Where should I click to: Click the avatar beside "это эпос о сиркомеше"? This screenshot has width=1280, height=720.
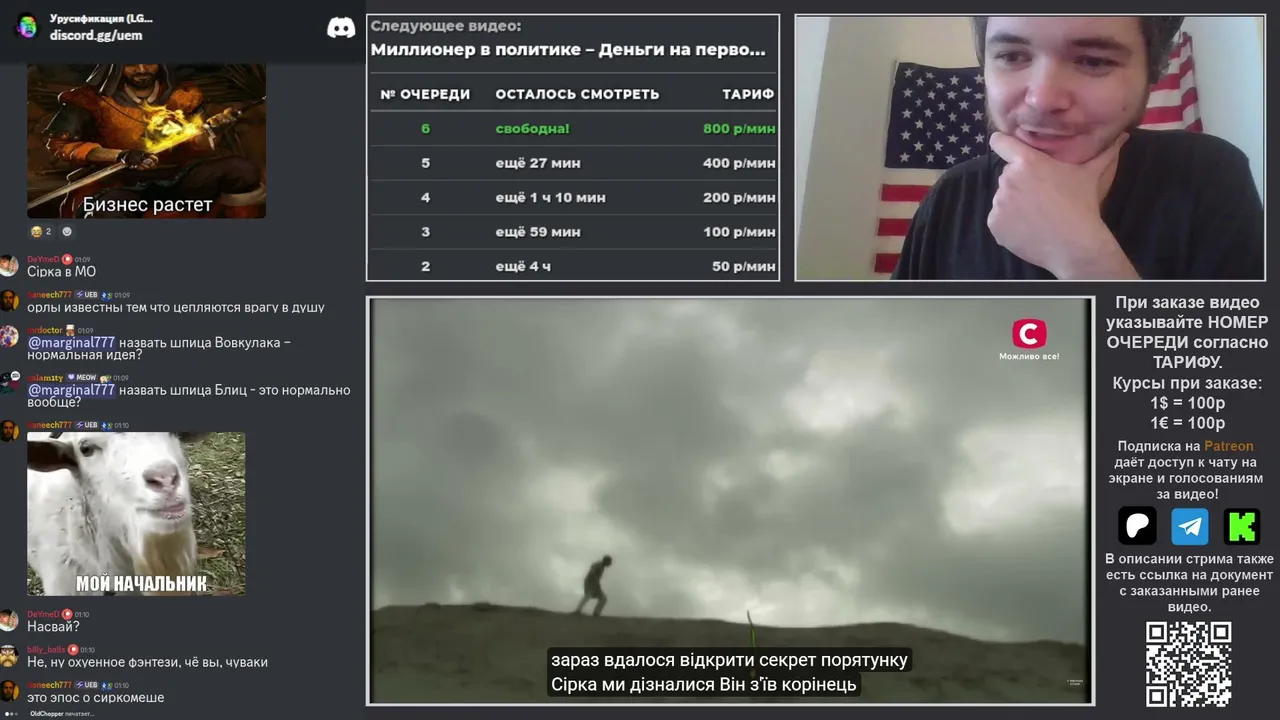pyautogui.click(x=9, y=691)
